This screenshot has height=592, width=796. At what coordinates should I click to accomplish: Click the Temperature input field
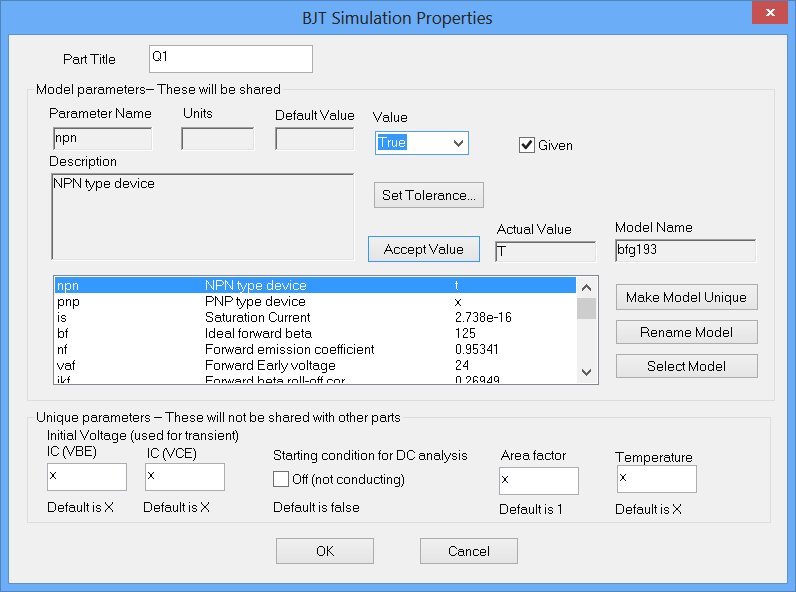point(655,479)
